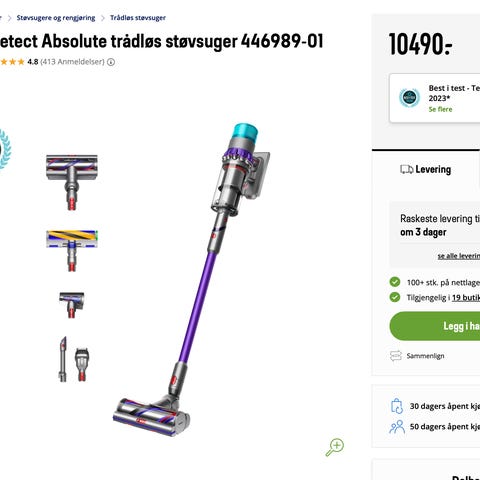480x480 pixels.
Task: Click the laurel award badge on the left edge
Action: [x=5, y=149]
